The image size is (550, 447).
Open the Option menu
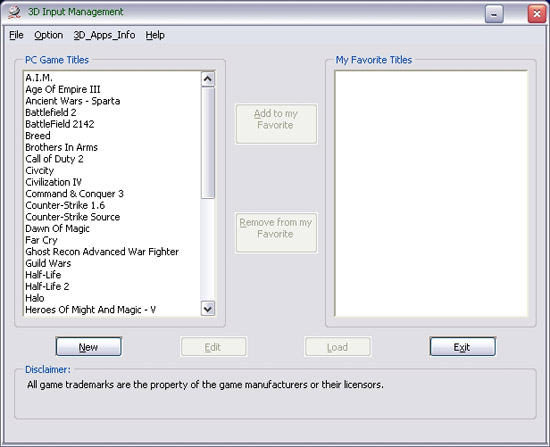point(49,35)
